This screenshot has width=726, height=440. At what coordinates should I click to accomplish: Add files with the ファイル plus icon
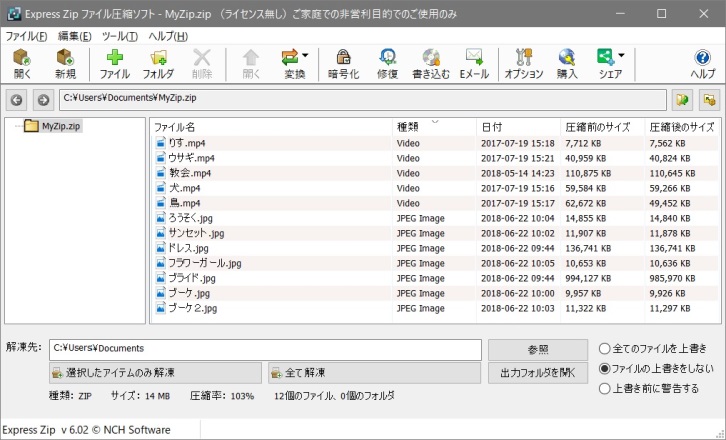(114, 63)
